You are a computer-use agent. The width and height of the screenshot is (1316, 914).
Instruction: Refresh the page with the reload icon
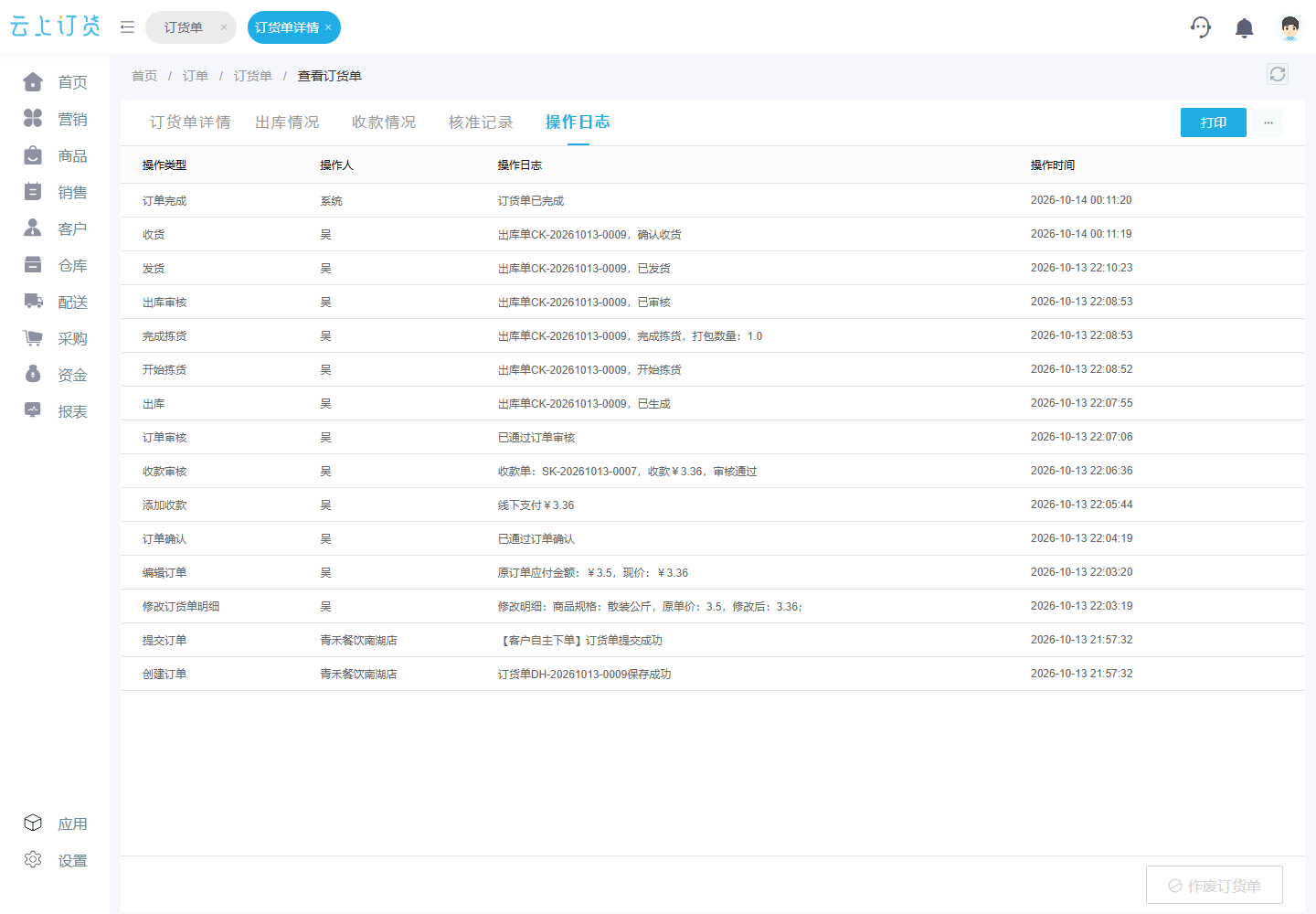point(1278,74)
